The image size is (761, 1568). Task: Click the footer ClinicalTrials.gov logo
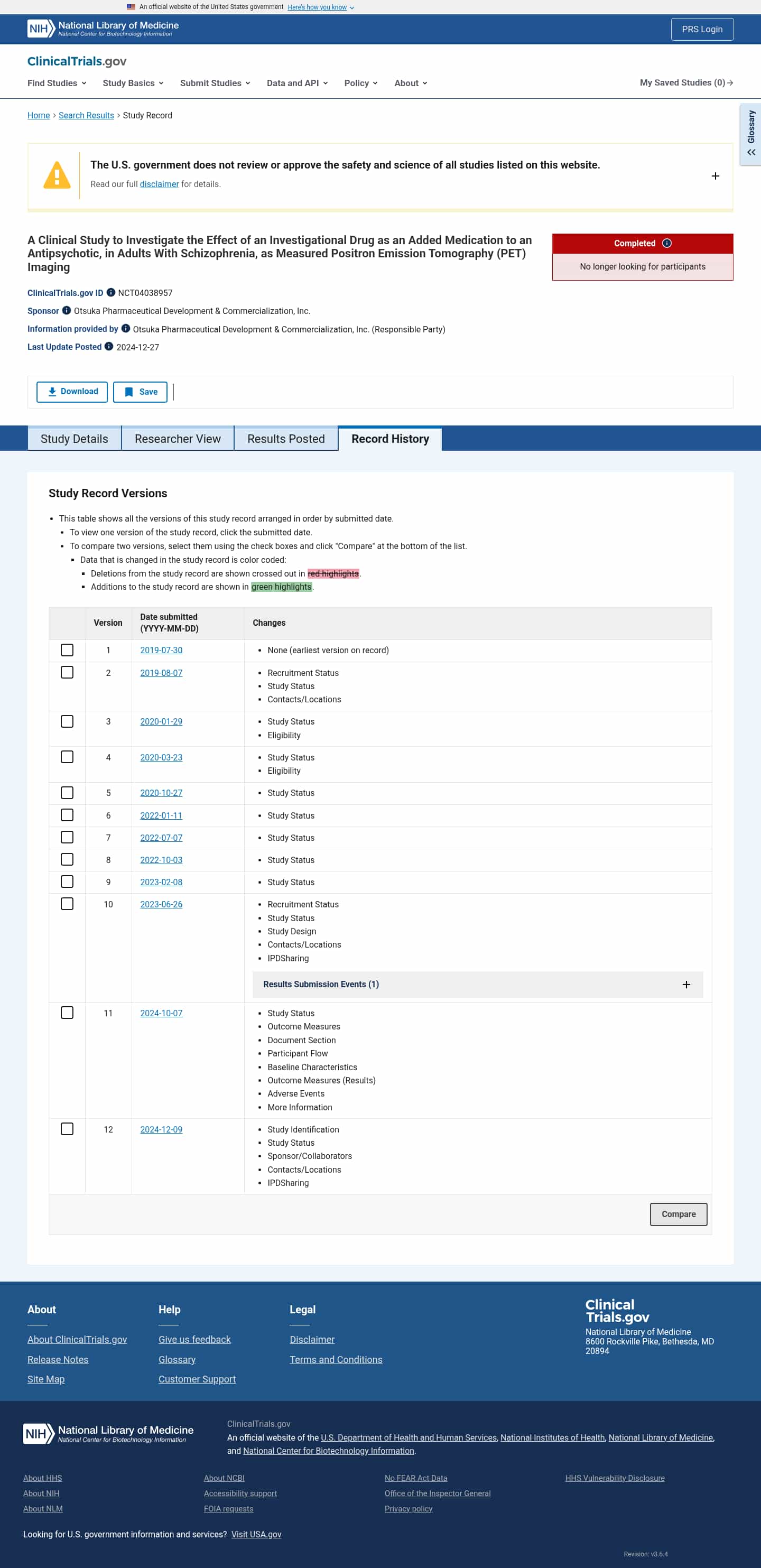coord(617,1311)
